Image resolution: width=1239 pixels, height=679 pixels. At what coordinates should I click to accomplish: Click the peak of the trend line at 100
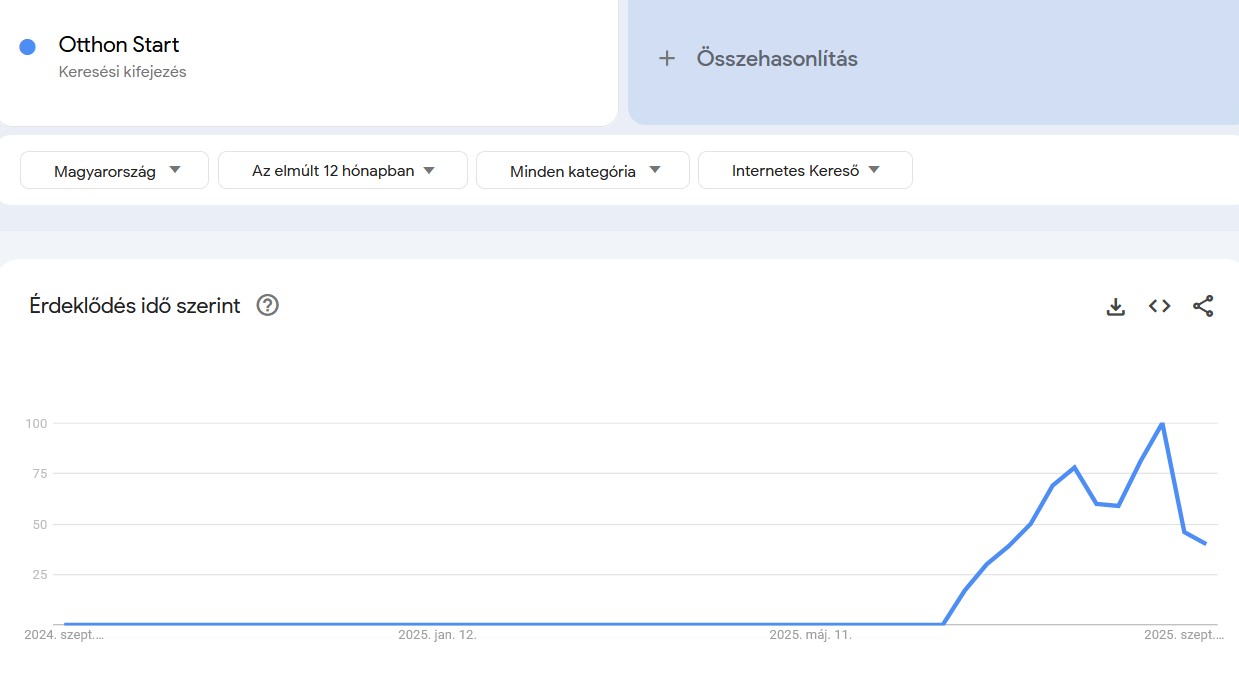[x=1160, y=423]
